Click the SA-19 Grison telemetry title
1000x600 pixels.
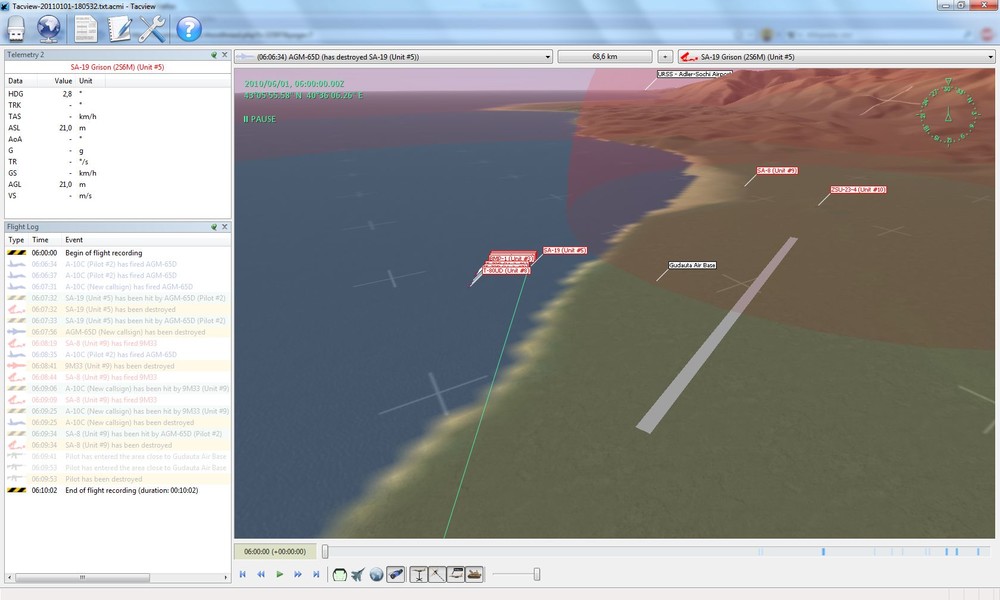click(x=117, y=67)
